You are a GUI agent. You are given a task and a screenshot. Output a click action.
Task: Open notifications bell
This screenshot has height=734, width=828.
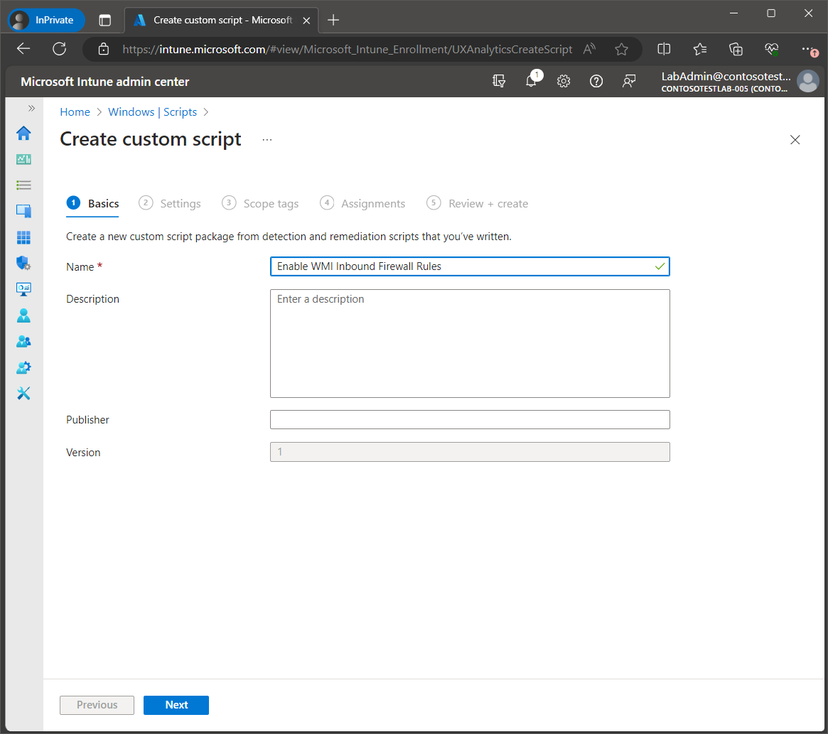(x=532, y=80)
